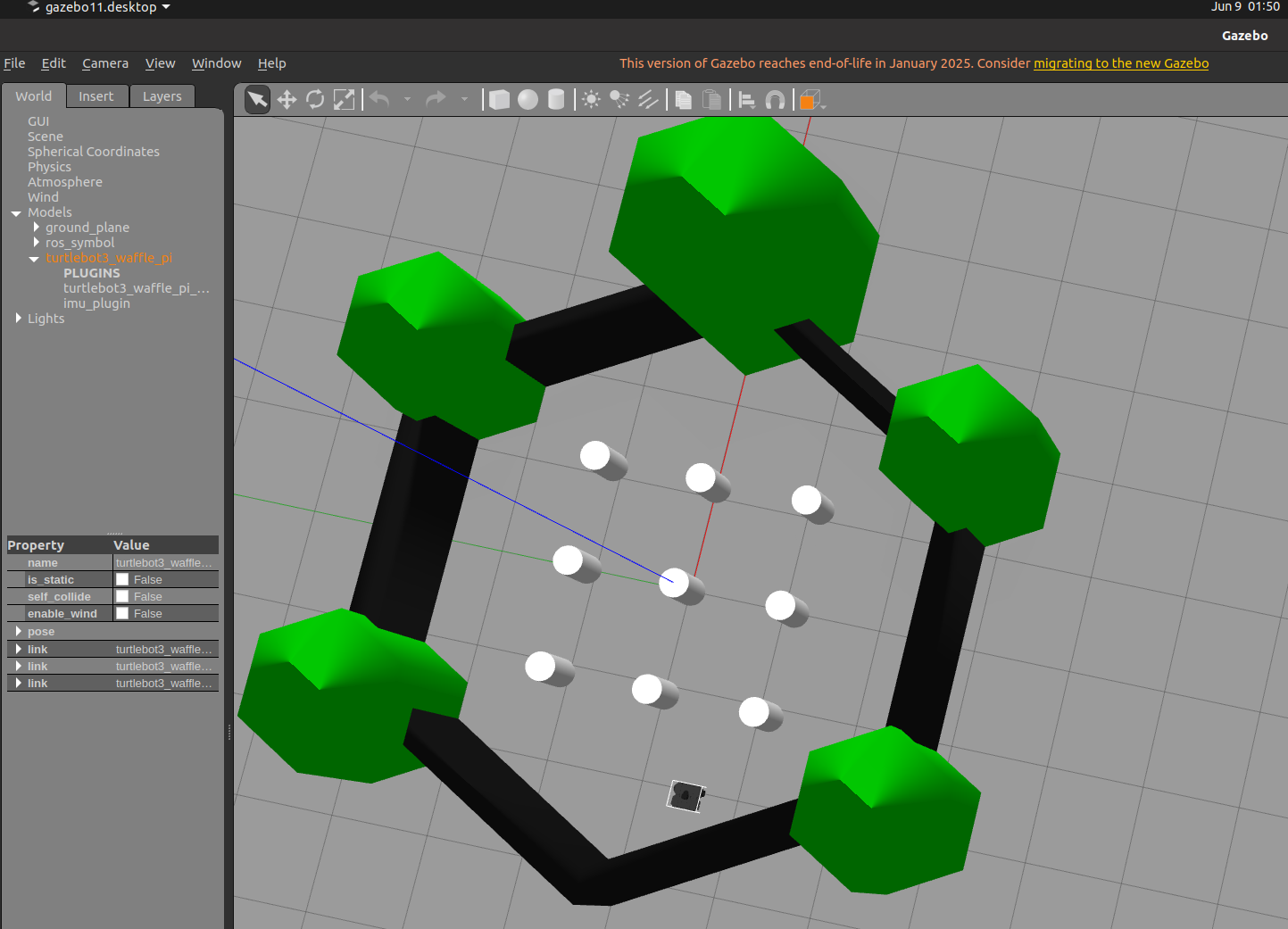Select the turtlebot3_waffle_pi_… plugin entry
1288x929 pixels.
point(137,288)
